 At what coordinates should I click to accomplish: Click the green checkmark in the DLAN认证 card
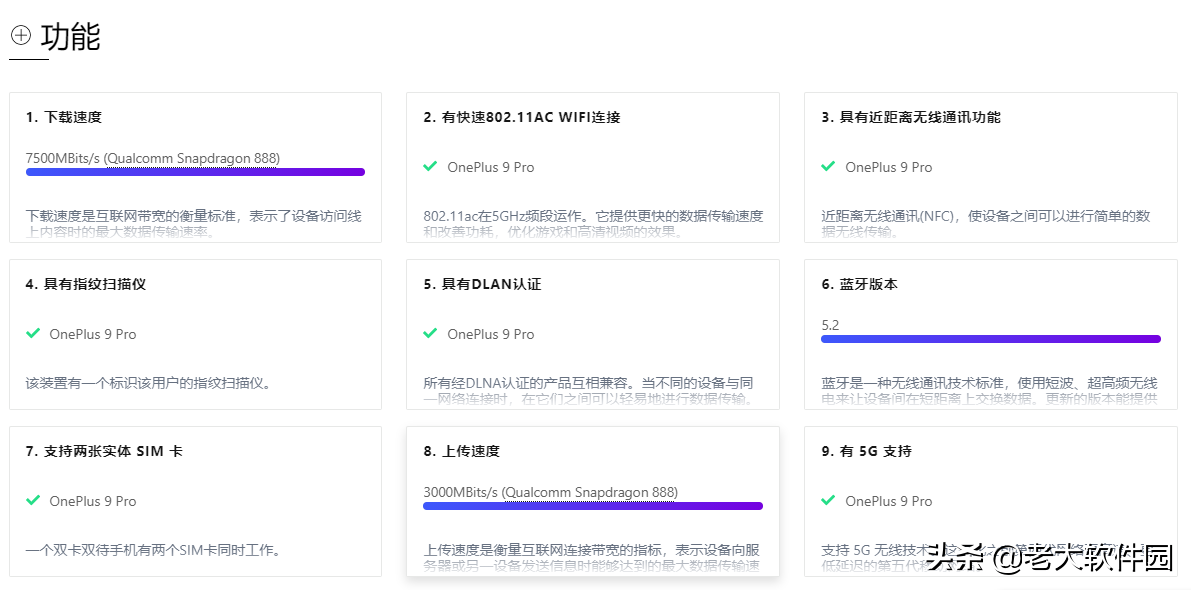pyautogui.click(x=430, y=333)
